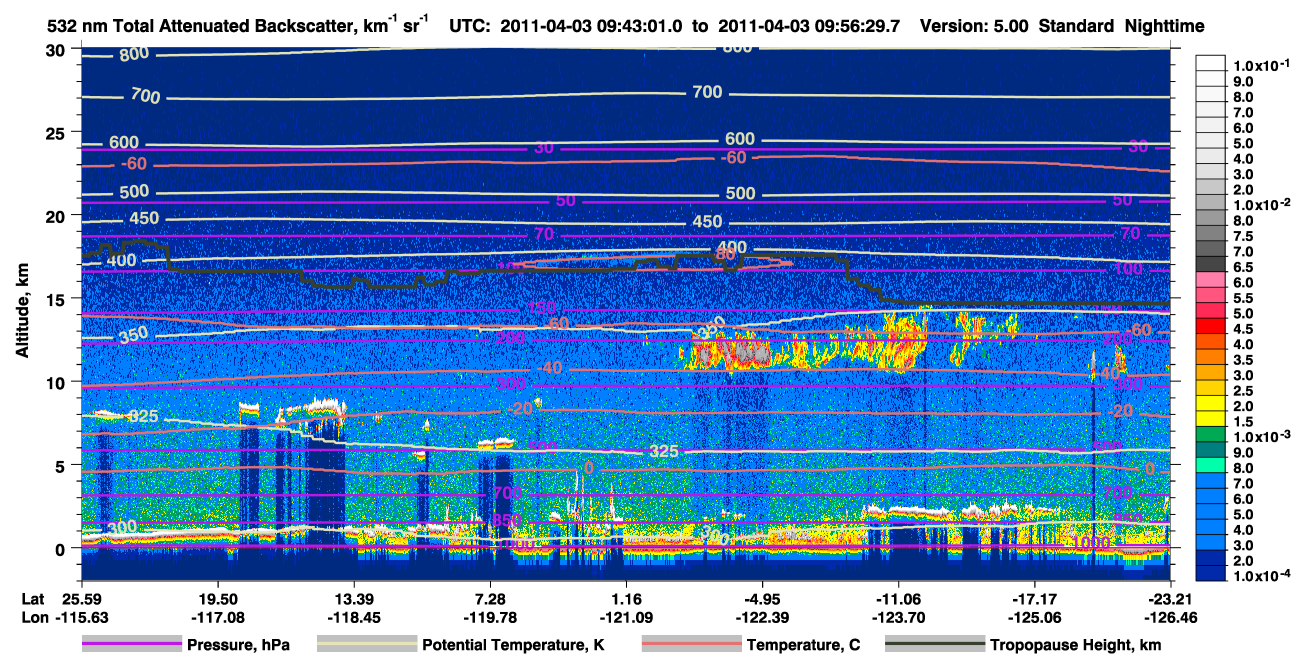Click the 'Potential Temperature, K' legend label
The image size is (1300, 667).
tap(513, 645)
